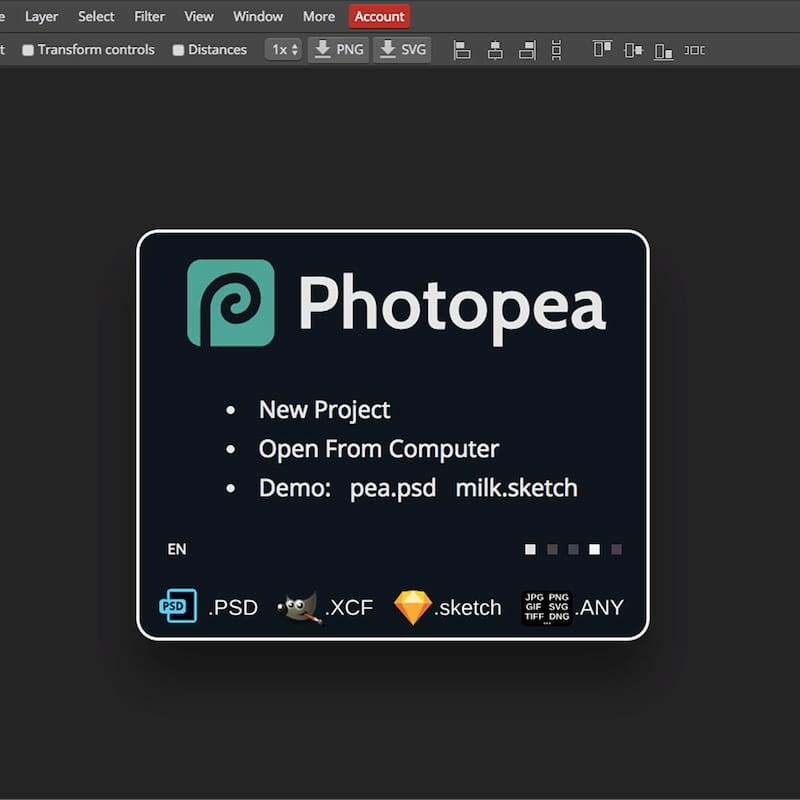Screen dimensions: 800x800
Task: Select the Align top edges icon
Action: pos(601,49)
